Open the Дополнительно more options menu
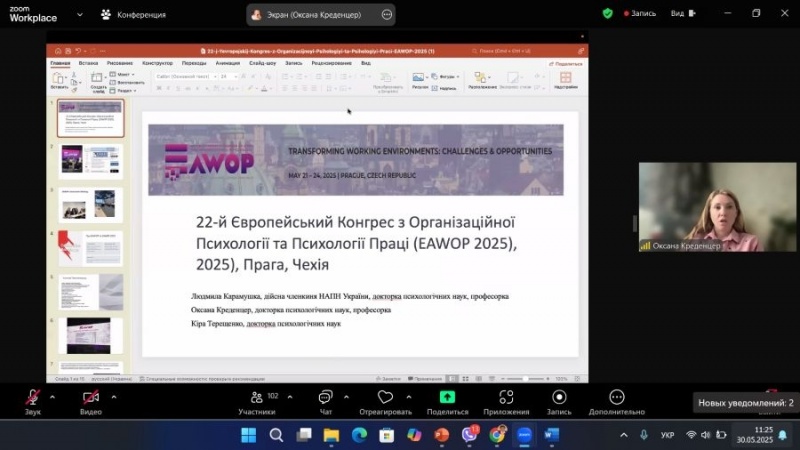Viewport: 800px width, 450px height. coord(617,400)
